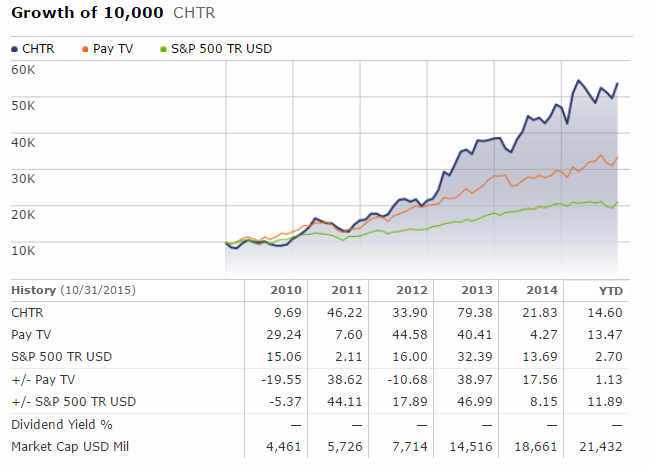
Task: Click CHTR 2014 value 21.83
Action: coord(540,313)
